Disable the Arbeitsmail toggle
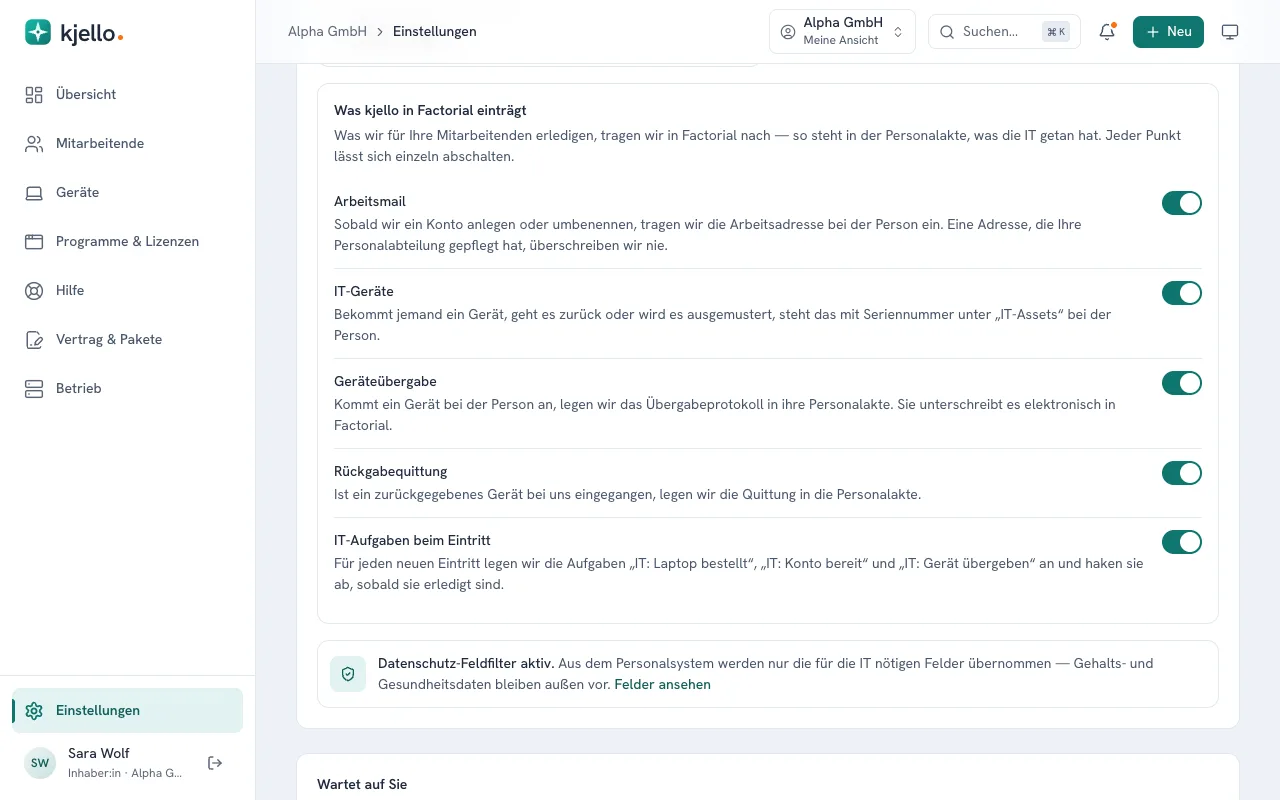The width and height of the screenshot is (1280, 800). [1182, 203]
